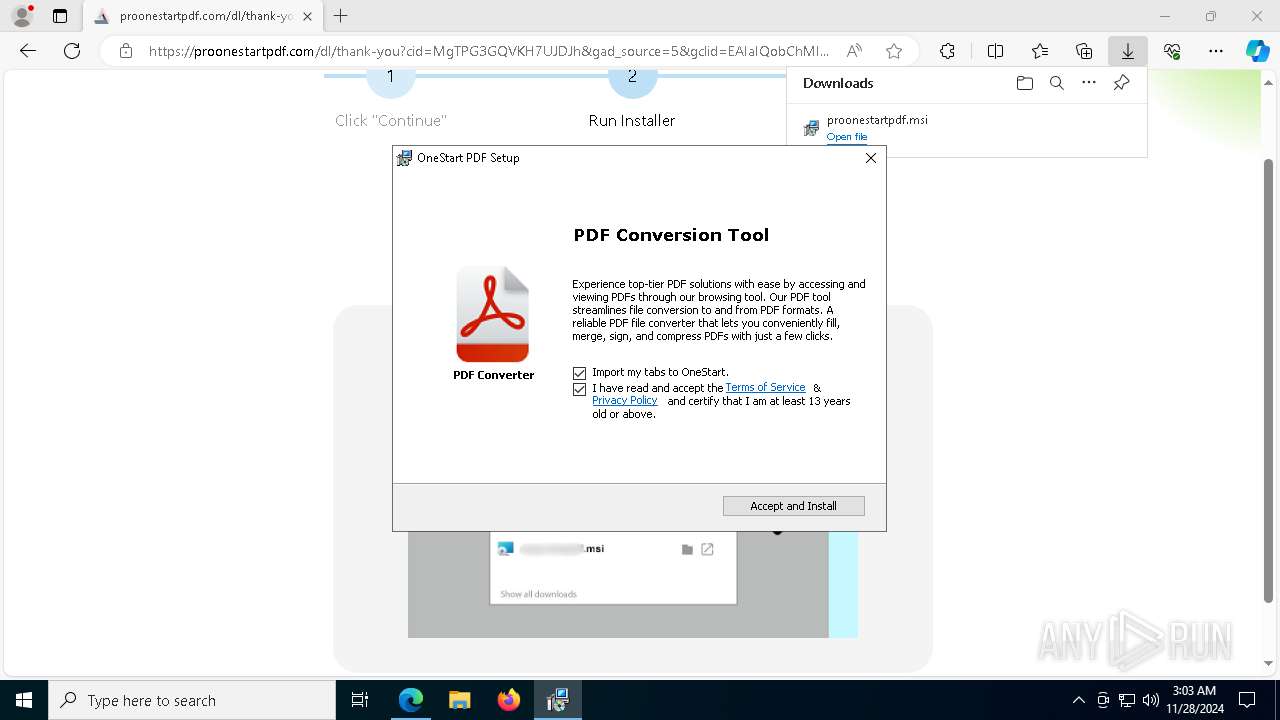Open the Collections icon
Image resolution: width=1280 pixels, height=720 pixels.
[x=1084, y=51]
